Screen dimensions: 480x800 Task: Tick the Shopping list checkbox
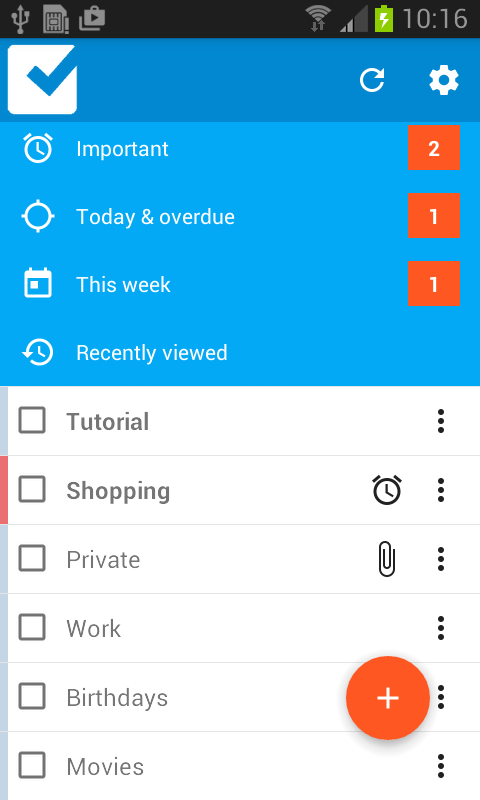[x=32, y=489]
